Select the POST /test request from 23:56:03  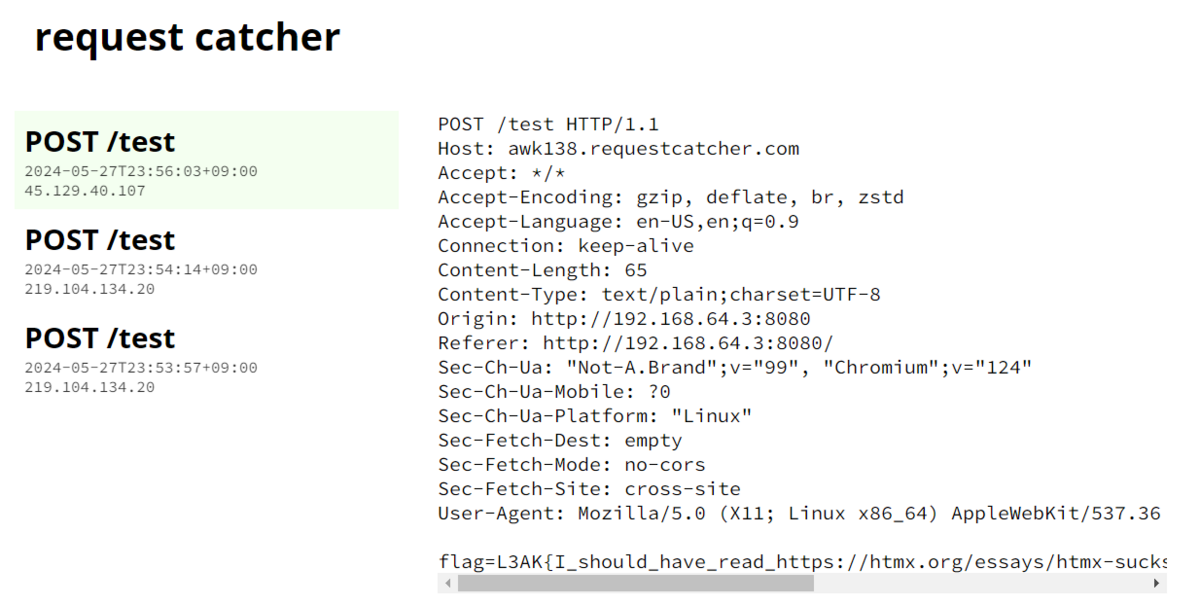tap(207, 160)
